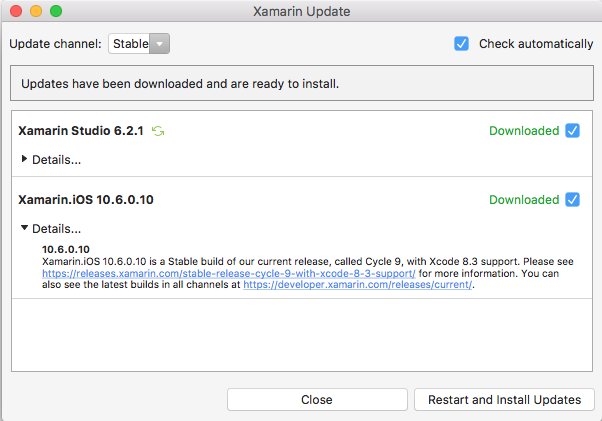This screenshot has height=421, width=602.
Task: Click the Close button
Action: (x=317, y=400)
